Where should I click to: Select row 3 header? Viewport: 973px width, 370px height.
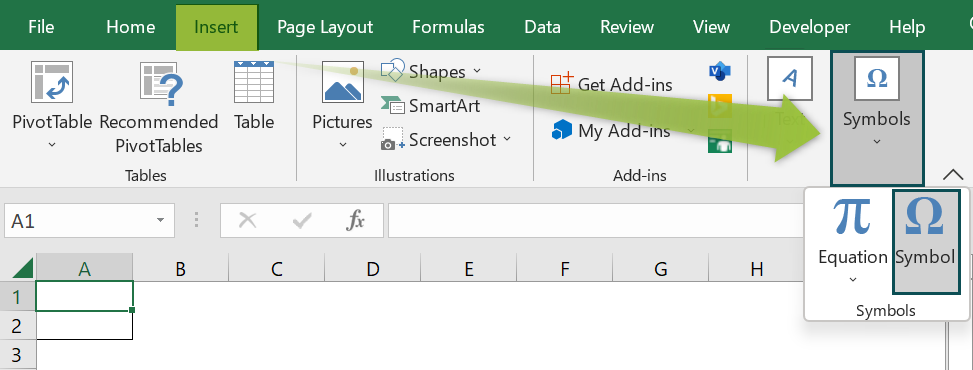pyautogui.click(x=18, y=354)
